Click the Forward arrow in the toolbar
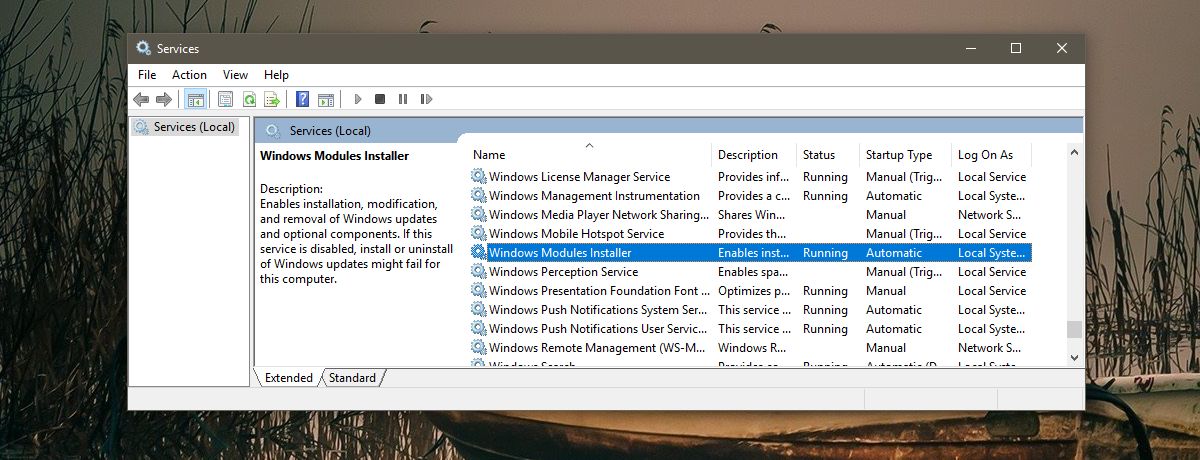This screenshot has width=1200, height=460. [164, 99]
